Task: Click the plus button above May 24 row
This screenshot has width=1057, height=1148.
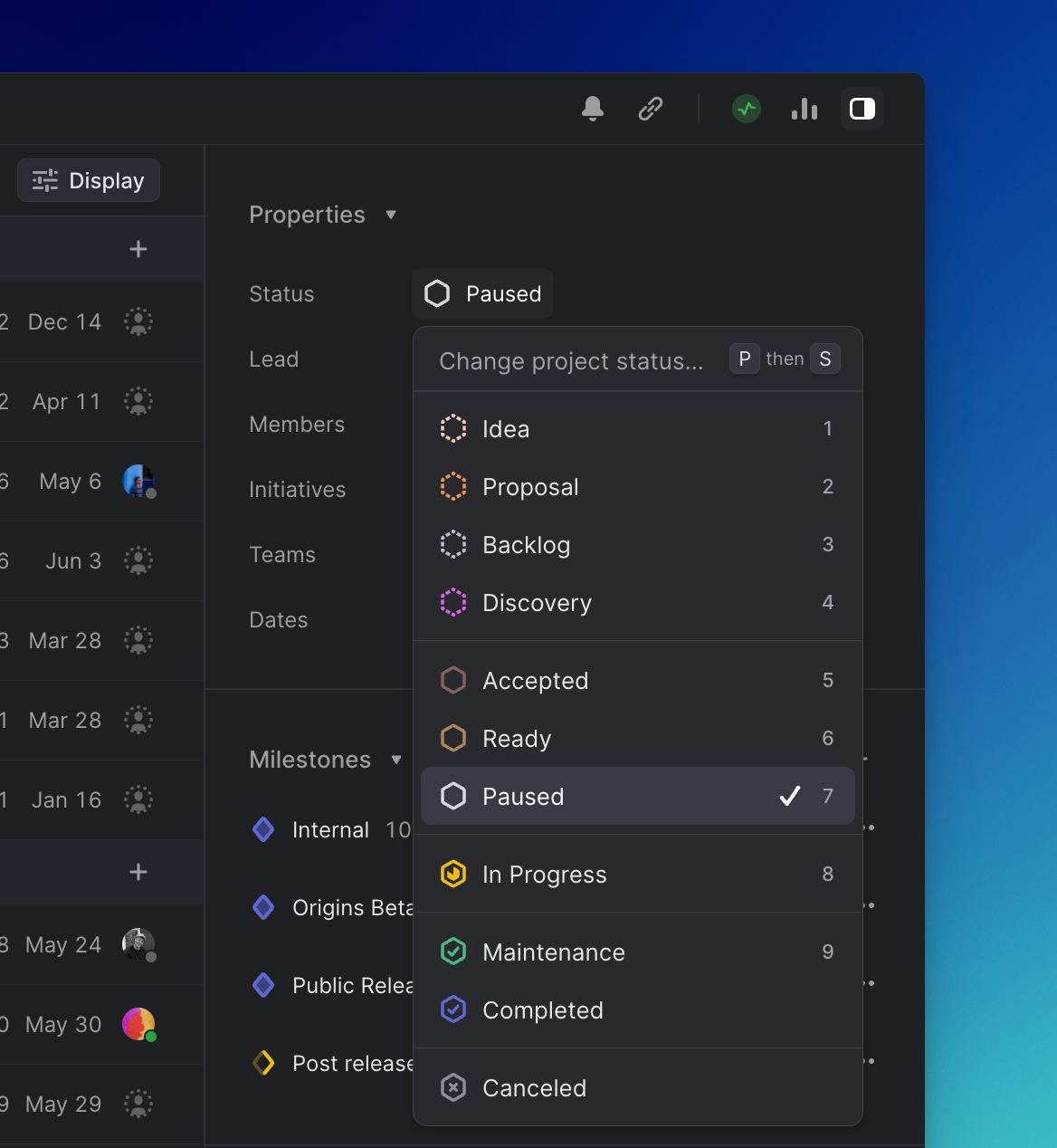Action: point(138,872)
